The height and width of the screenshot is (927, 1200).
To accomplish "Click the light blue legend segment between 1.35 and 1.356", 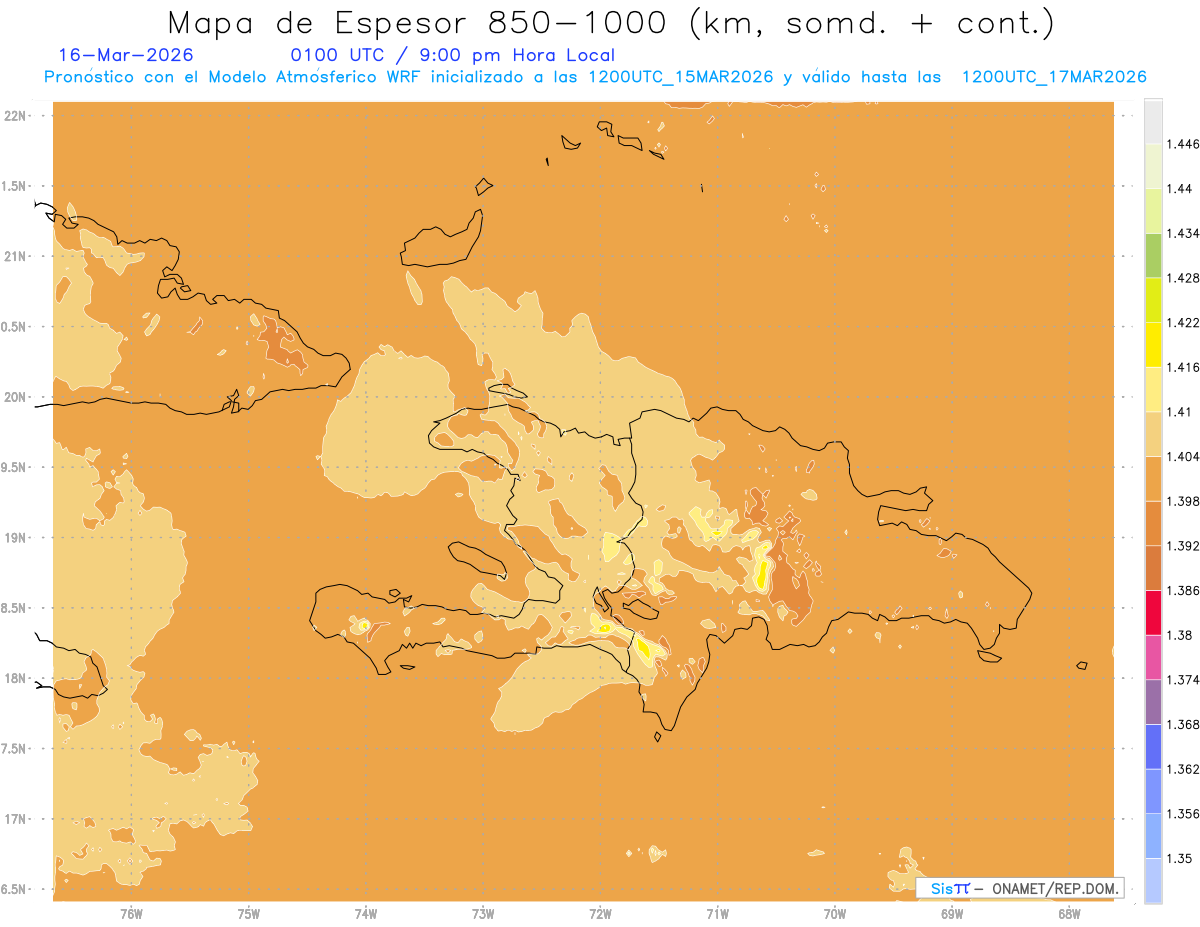I will (x=1153, y=836).
